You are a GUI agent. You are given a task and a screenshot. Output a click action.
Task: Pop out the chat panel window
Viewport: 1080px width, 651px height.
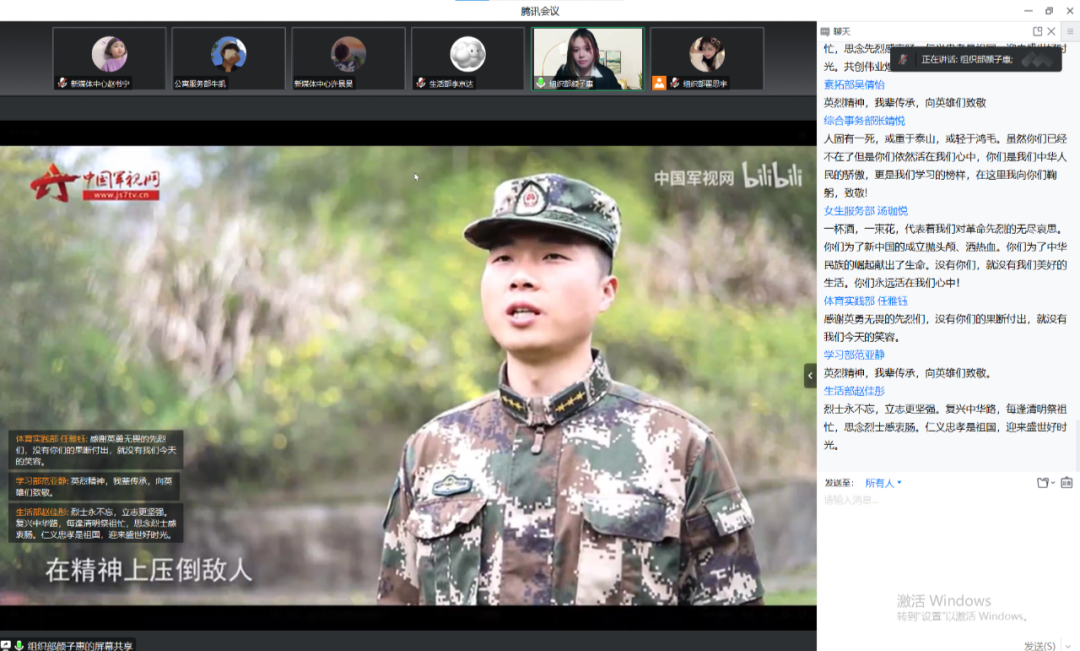[x=1037, y=32]
